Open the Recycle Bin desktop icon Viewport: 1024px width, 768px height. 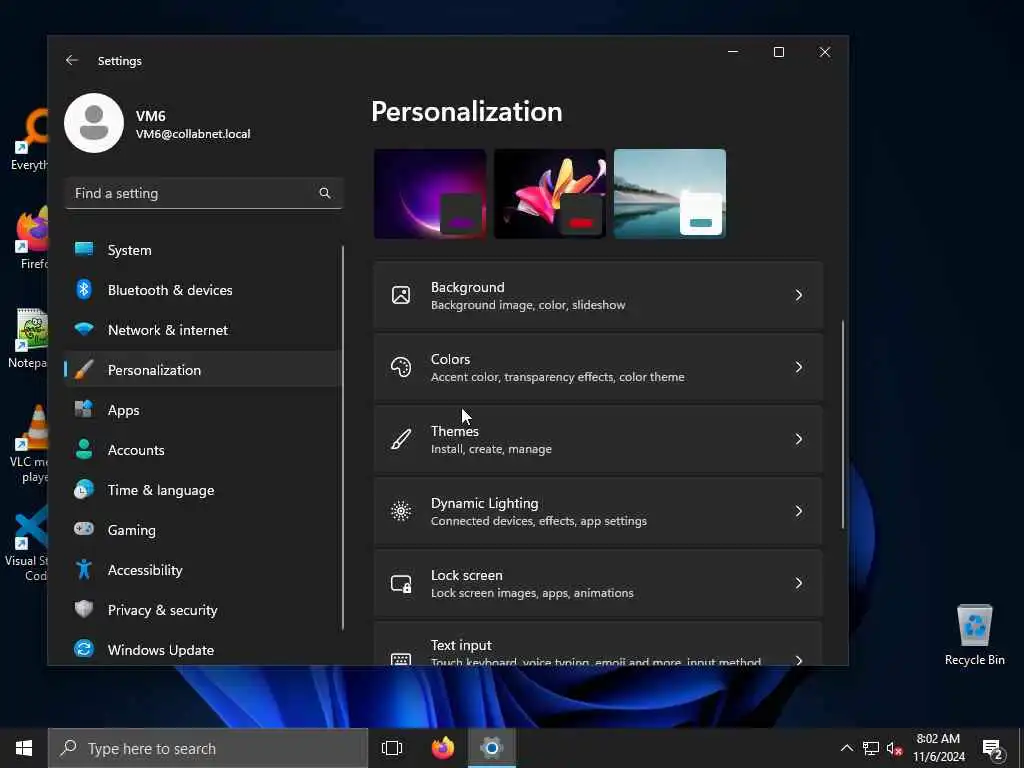pyautogui.click(x=974, y=634)
